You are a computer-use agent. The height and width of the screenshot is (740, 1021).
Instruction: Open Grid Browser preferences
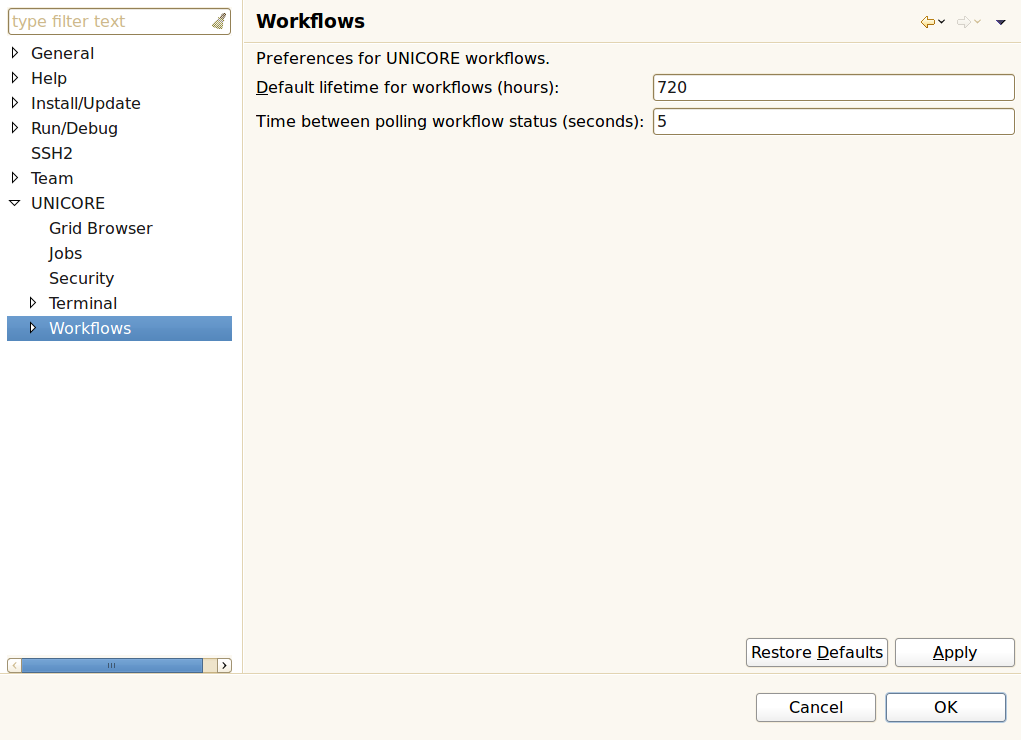click(100, 228)
